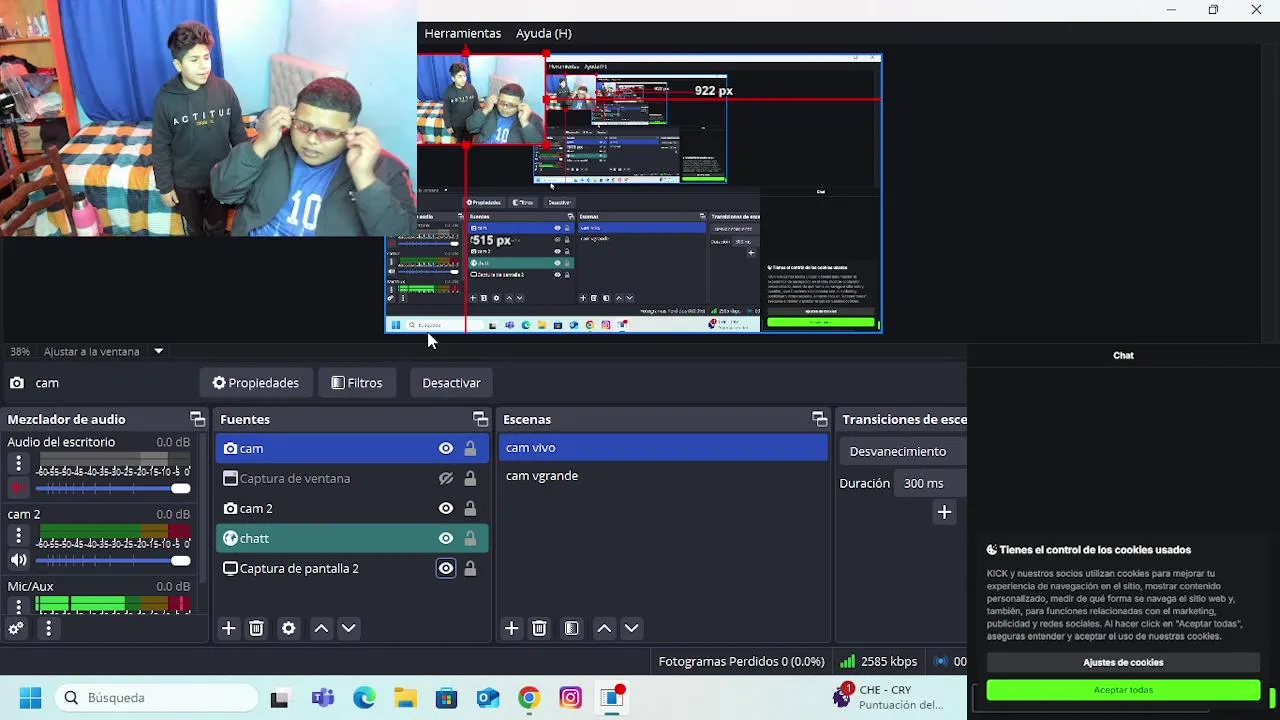The image size is (1280, 720).
Task: Open Instagram from the taskbar
Action: [570, 698]
